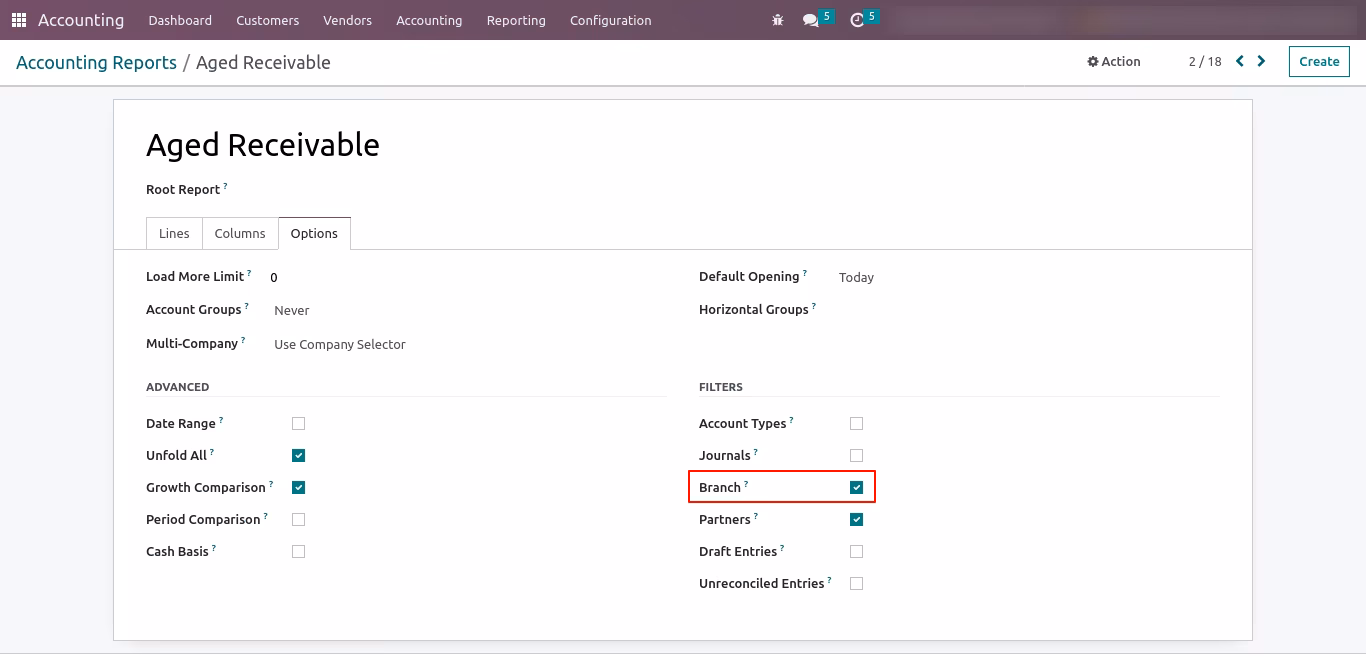
Task: Open the conversations chat icon
Action: click(810, 20)
